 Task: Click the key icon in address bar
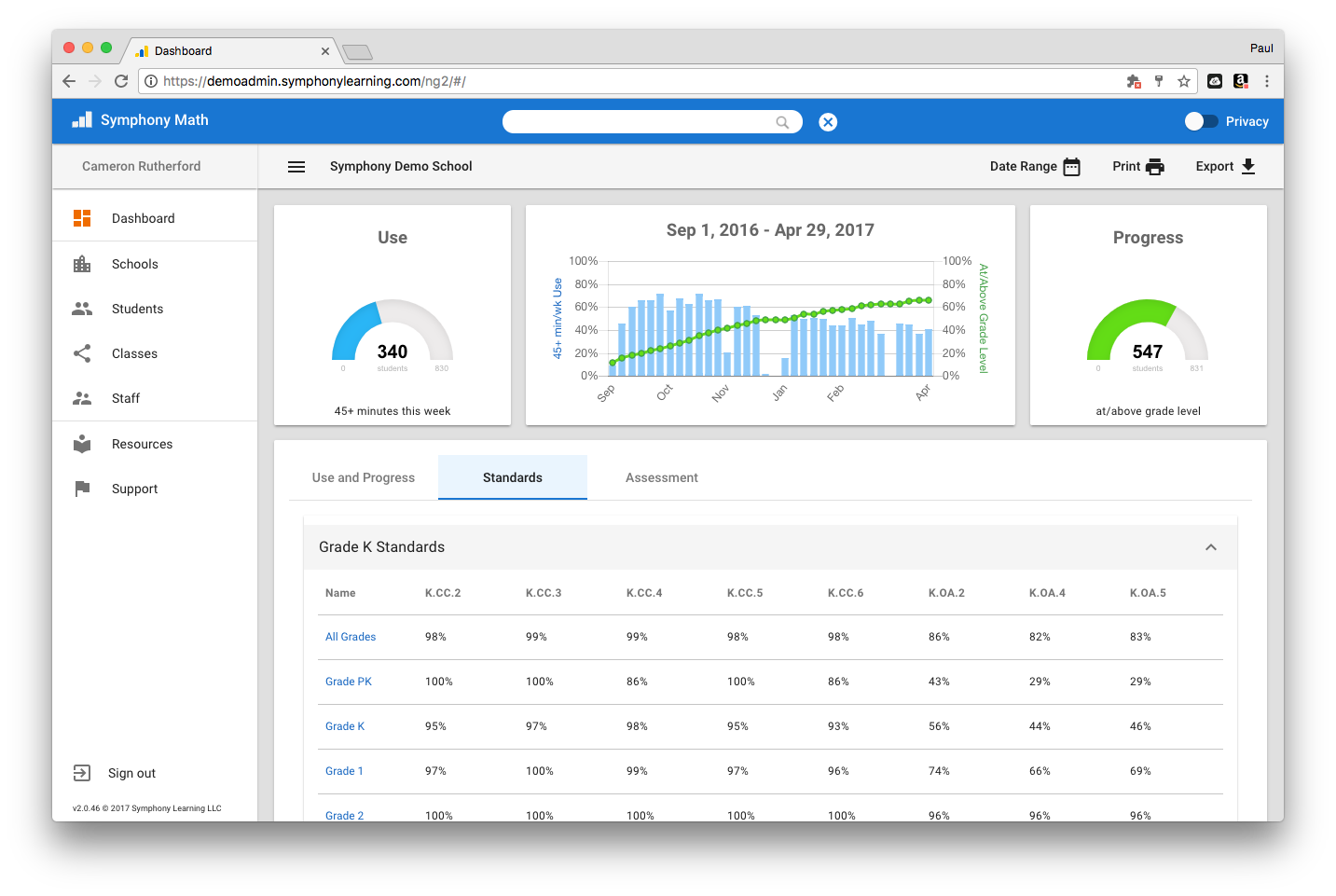tap(1159, 81)
